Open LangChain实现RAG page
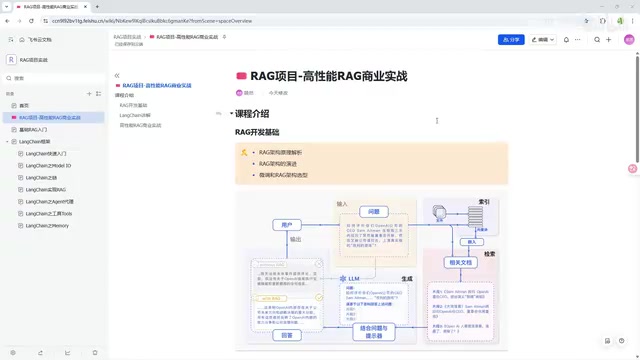Image resolution: width=640 pixels, height=360 pixels. tap(45, 189)
